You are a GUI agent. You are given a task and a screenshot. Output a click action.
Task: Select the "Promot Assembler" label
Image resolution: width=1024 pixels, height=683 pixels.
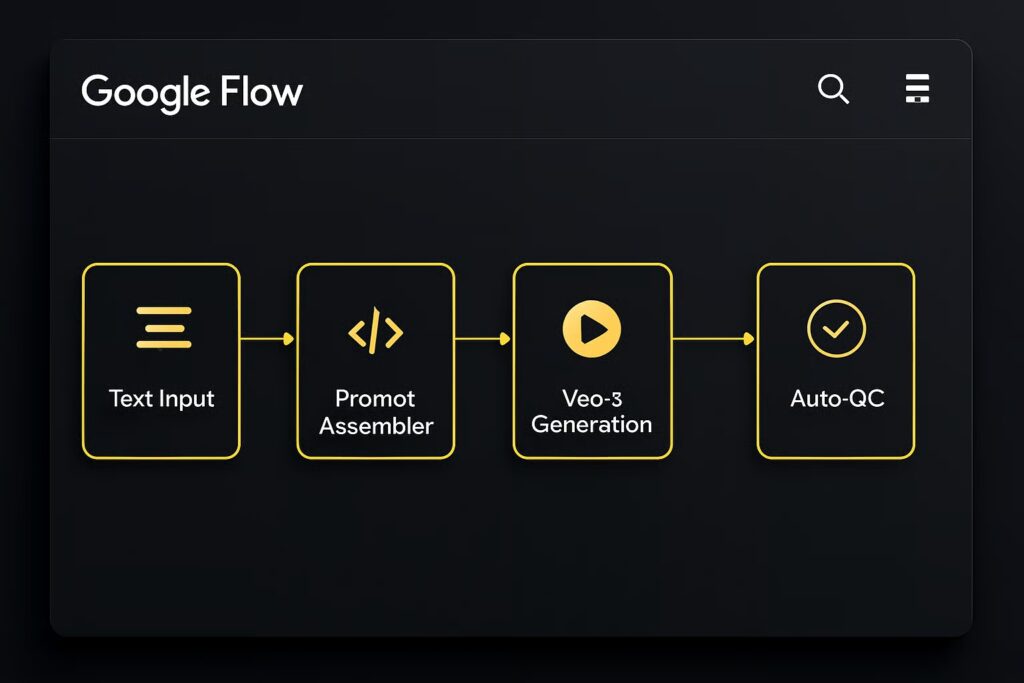(x=376, y=412)
